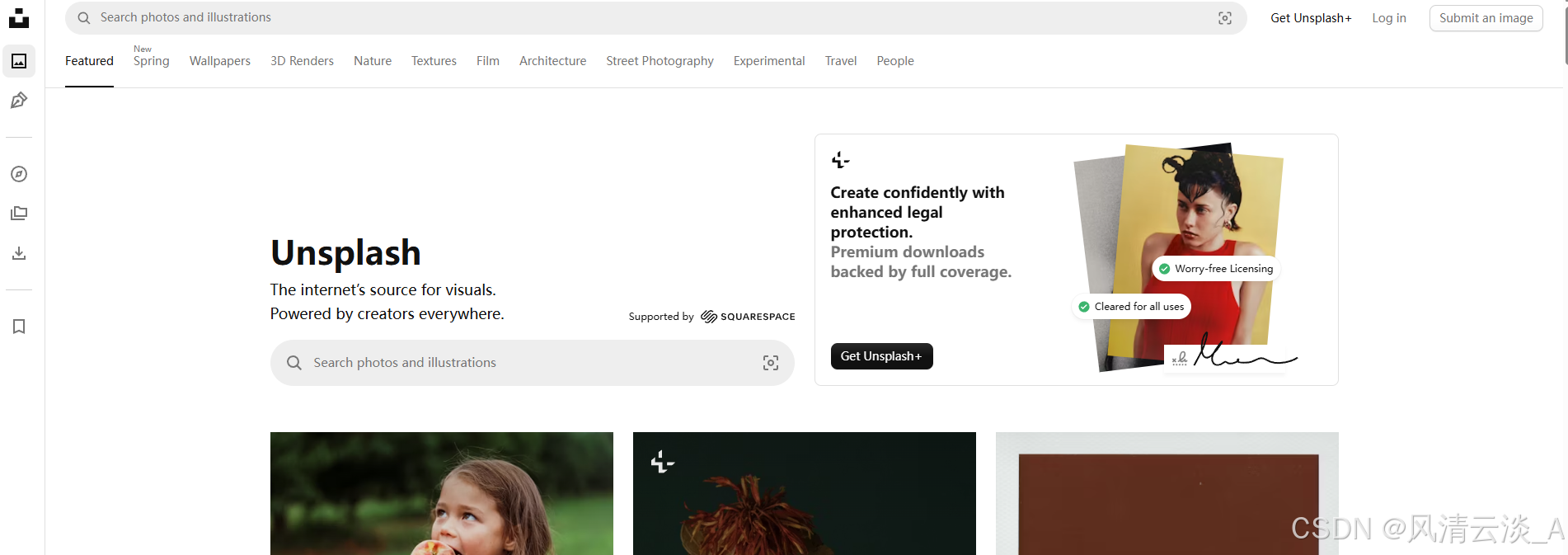Click magnifier icon in hero search box
The width and height of the screenshot is (1568, 555).
tap(294, 363)
